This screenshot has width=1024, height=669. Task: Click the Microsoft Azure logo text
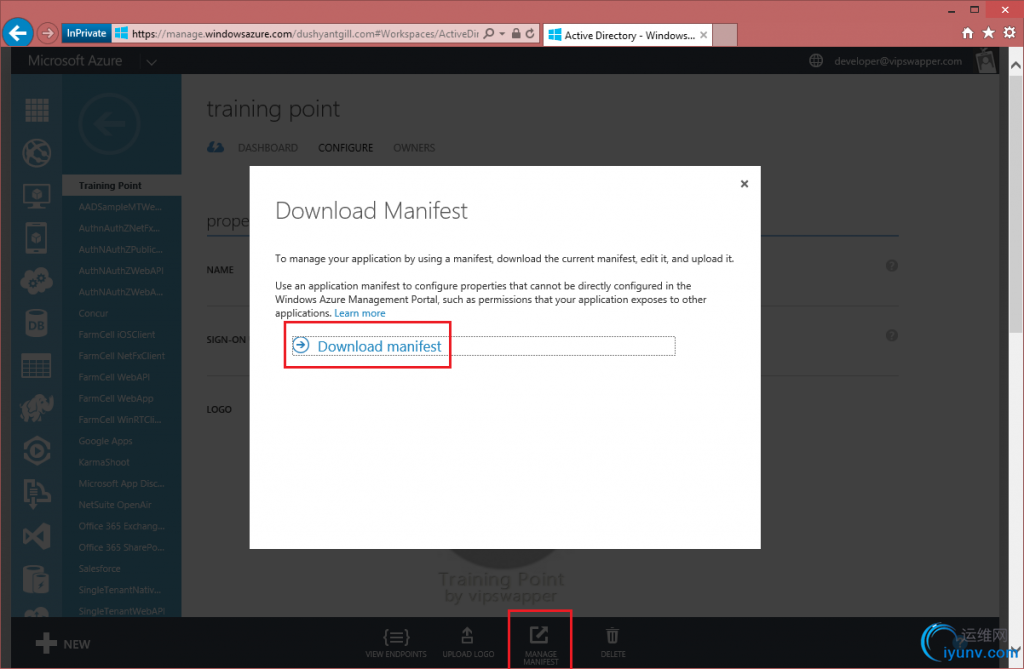pyautogui.click(x=75, y=61)
